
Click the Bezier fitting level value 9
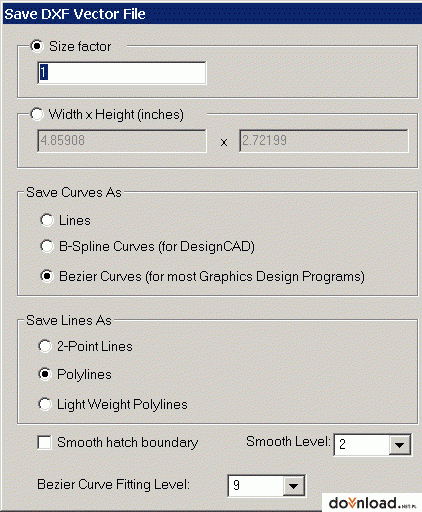pos(256,486)
